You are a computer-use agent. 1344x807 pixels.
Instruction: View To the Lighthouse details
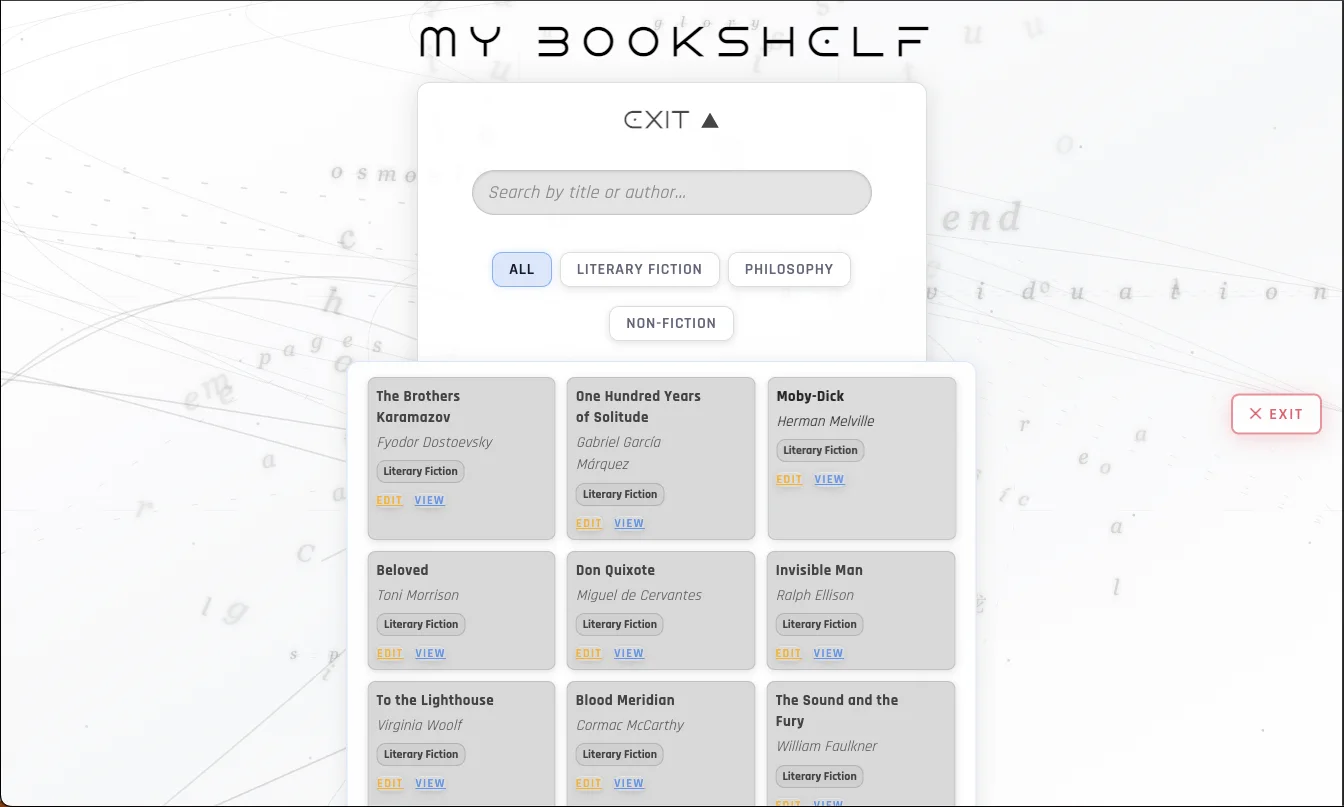click(x=430, y=783)
